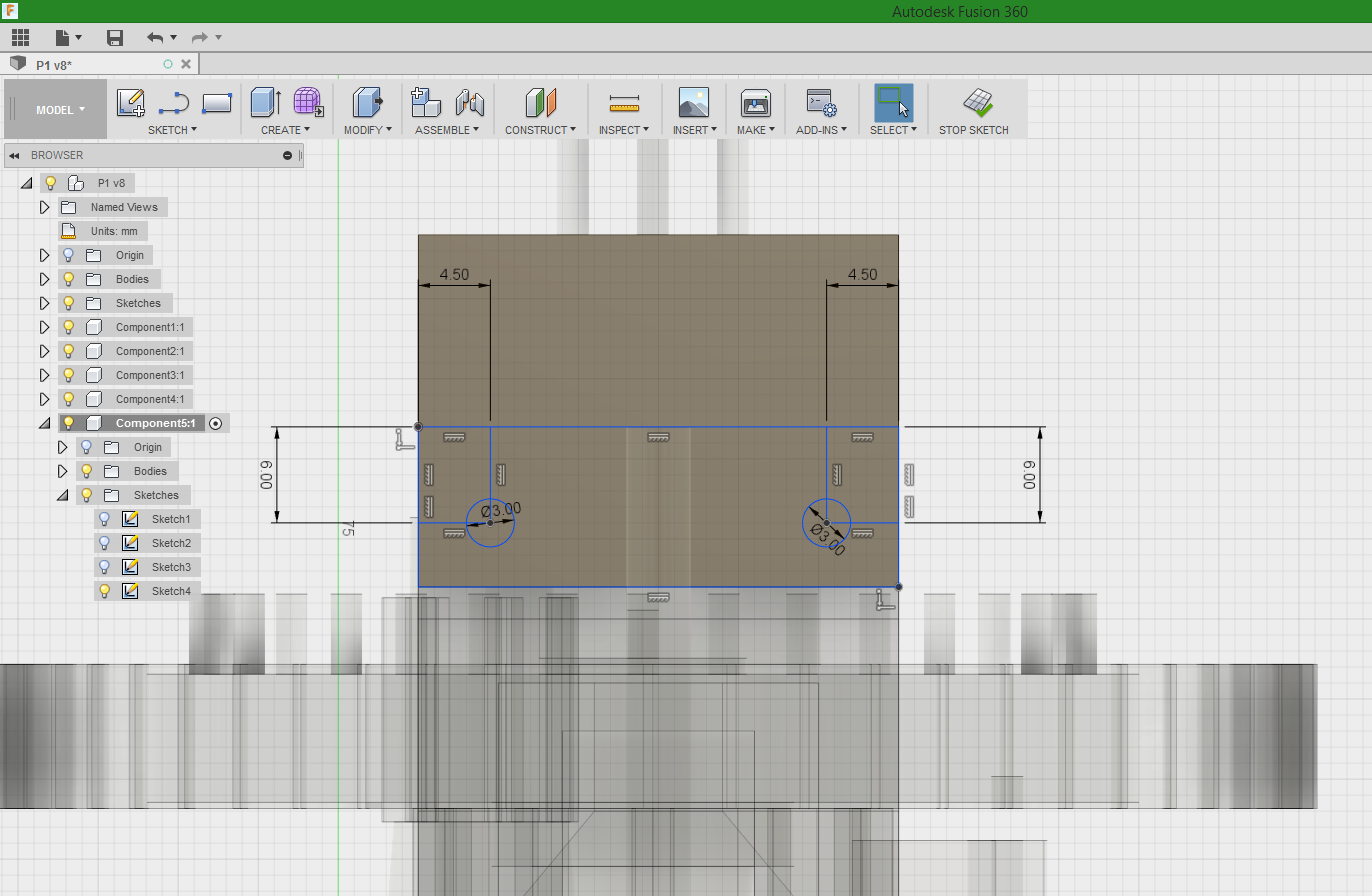Open the data panel grid icon
The height and width of the screenshot is (896, 1372).
pos(21,38)
